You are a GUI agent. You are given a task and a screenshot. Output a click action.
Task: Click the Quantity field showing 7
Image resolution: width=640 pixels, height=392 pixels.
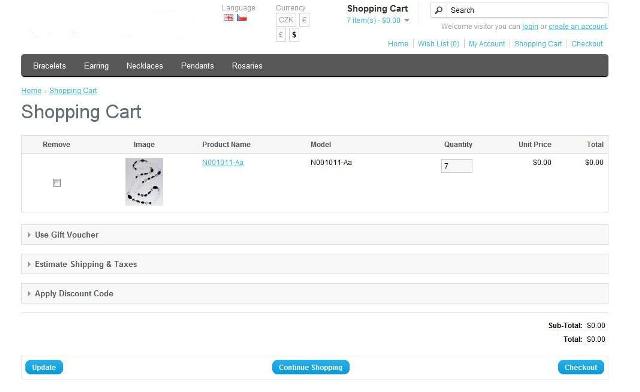(x=457, y=166)
